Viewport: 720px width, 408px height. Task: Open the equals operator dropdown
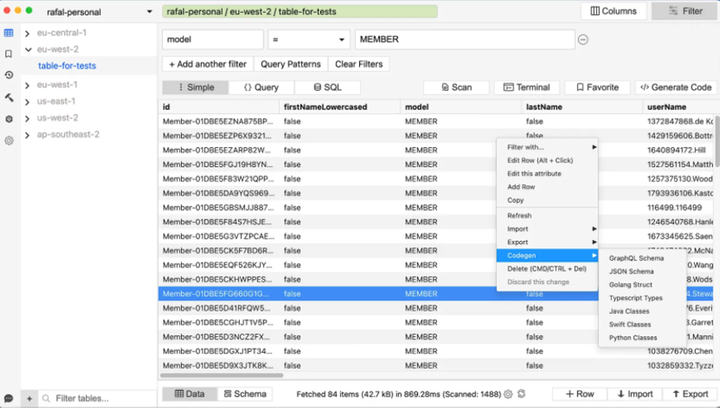pos(309,39)
